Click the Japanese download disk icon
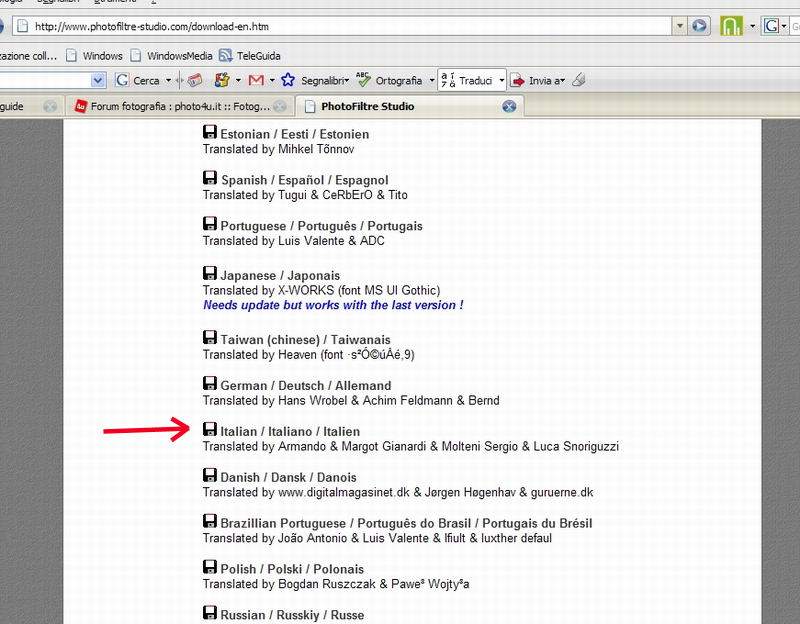Screen dimensions: 800x624 click(210, 273)
